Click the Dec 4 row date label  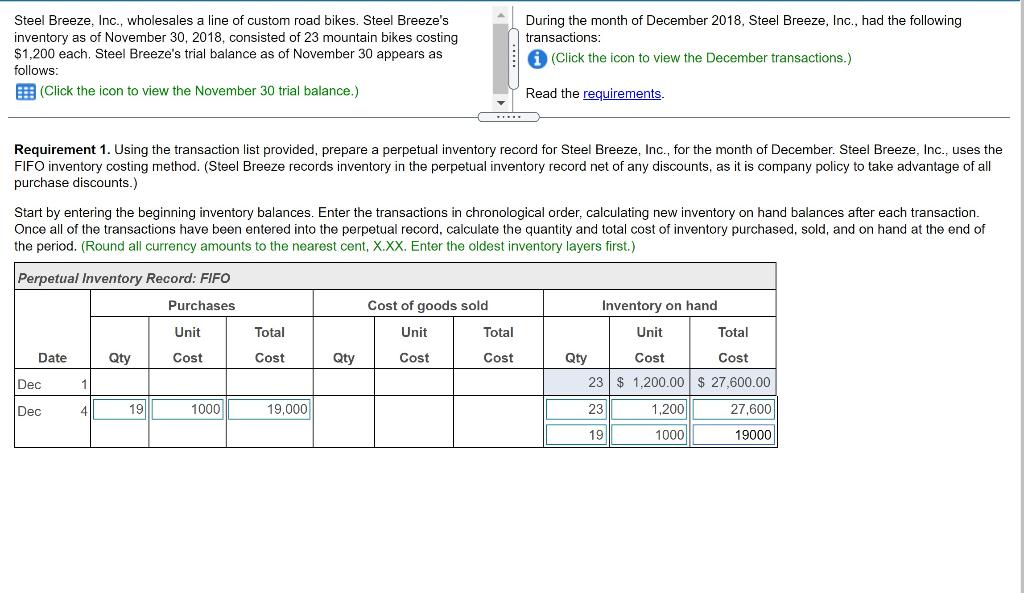click(52, 411)
